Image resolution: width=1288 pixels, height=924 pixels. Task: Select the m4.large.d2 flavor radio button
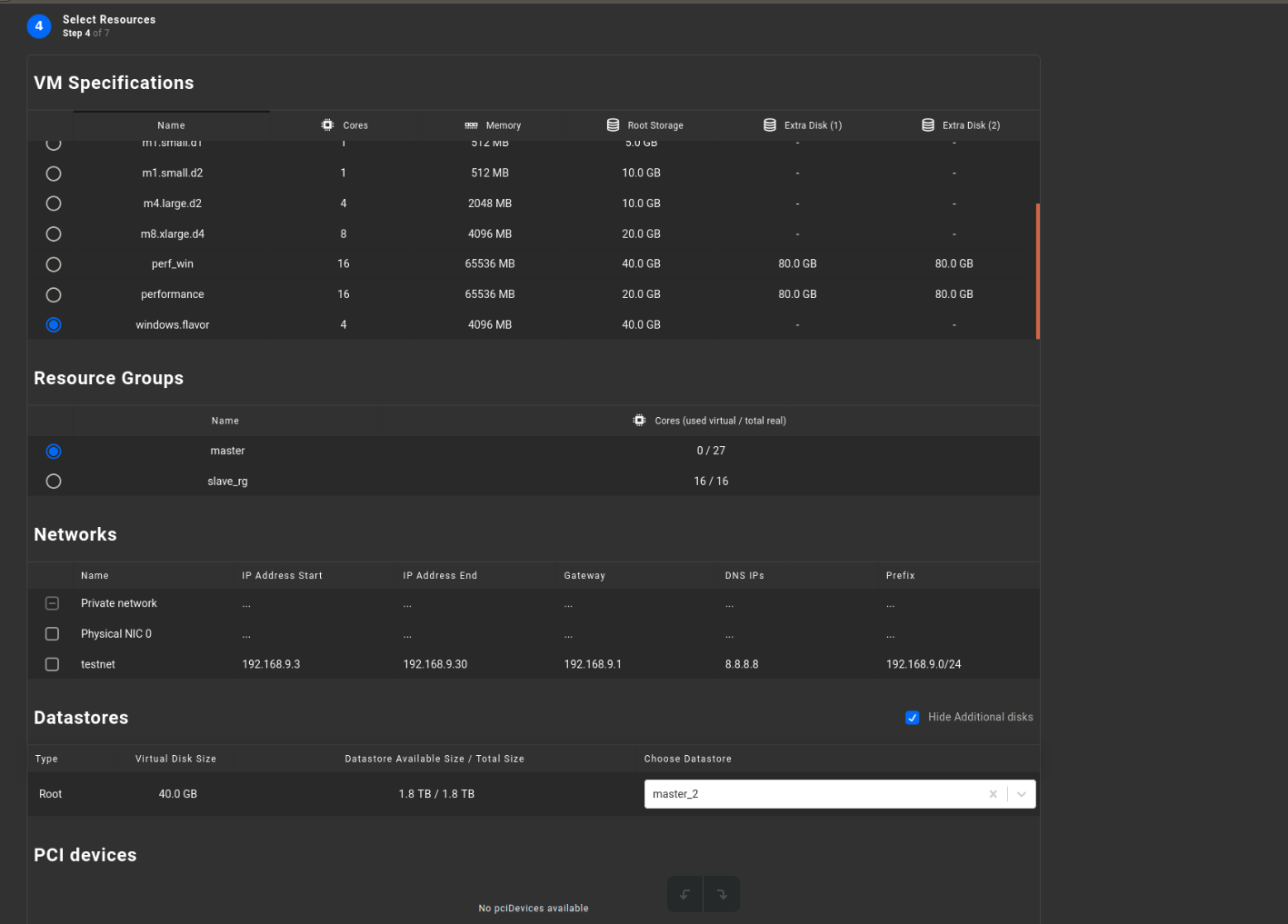(54, 204)
